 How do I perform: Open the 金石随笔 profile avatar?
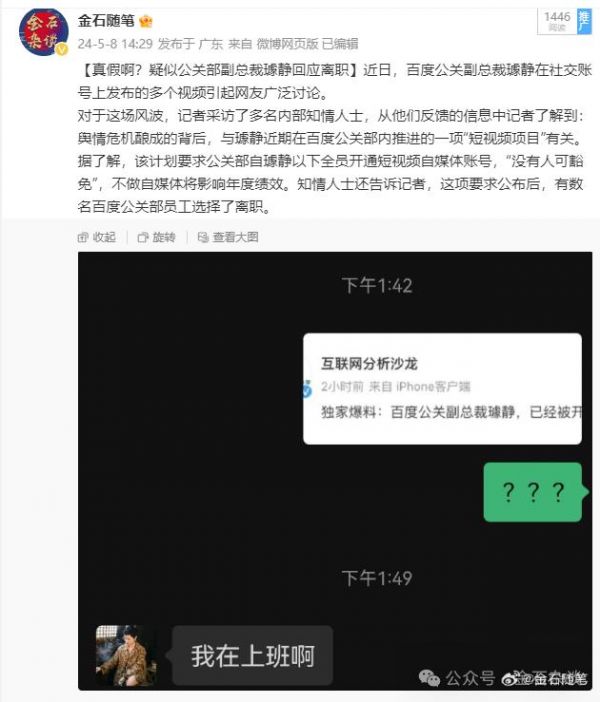click(x=43, y=32)
